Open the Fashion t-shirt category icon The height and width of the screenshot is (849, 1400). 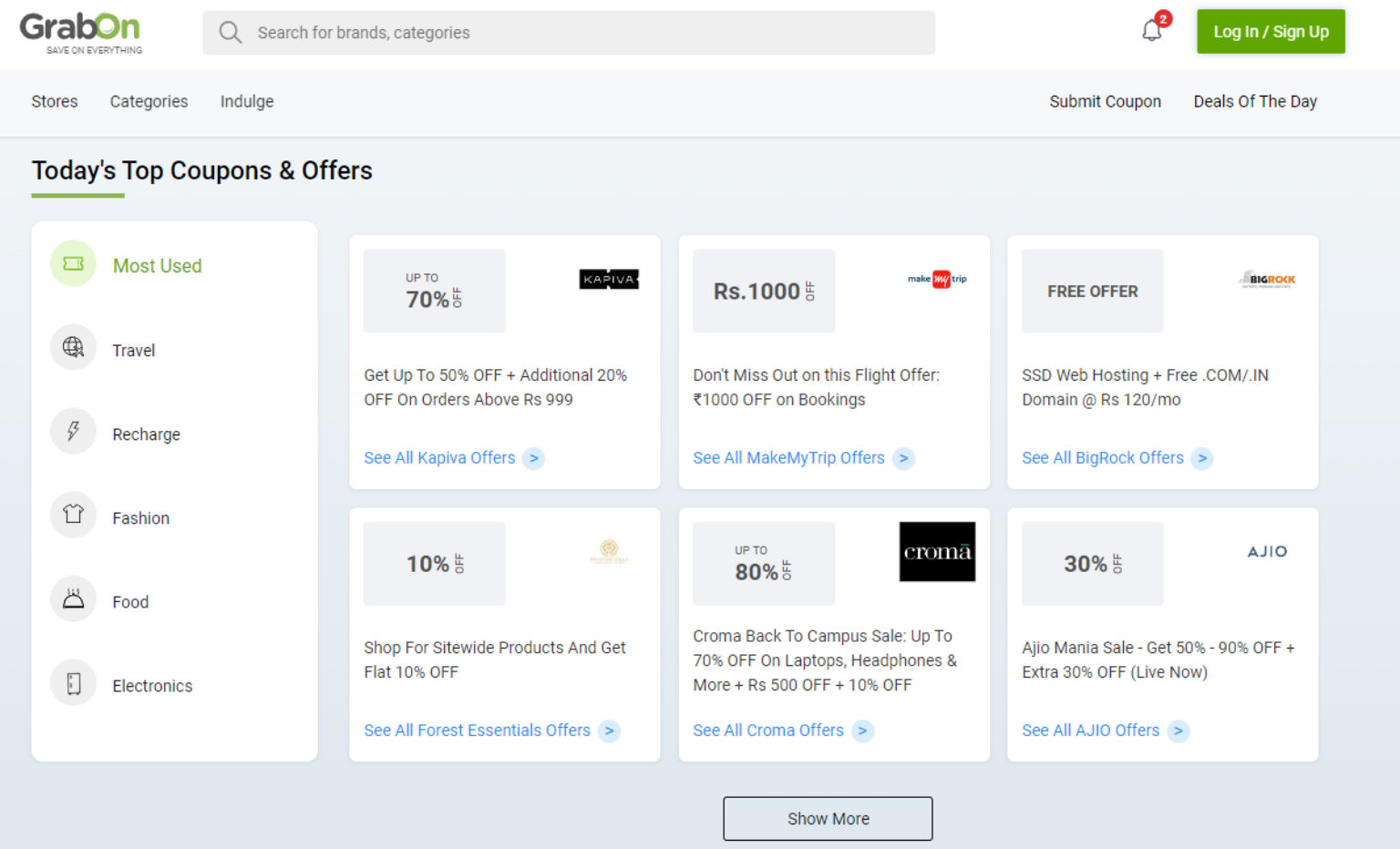(x=73, y=516)
